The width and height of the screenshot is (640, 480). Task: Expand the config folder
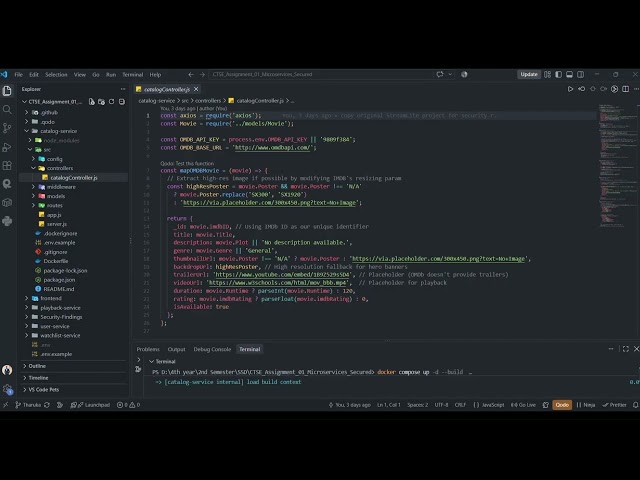coord(54,159)
